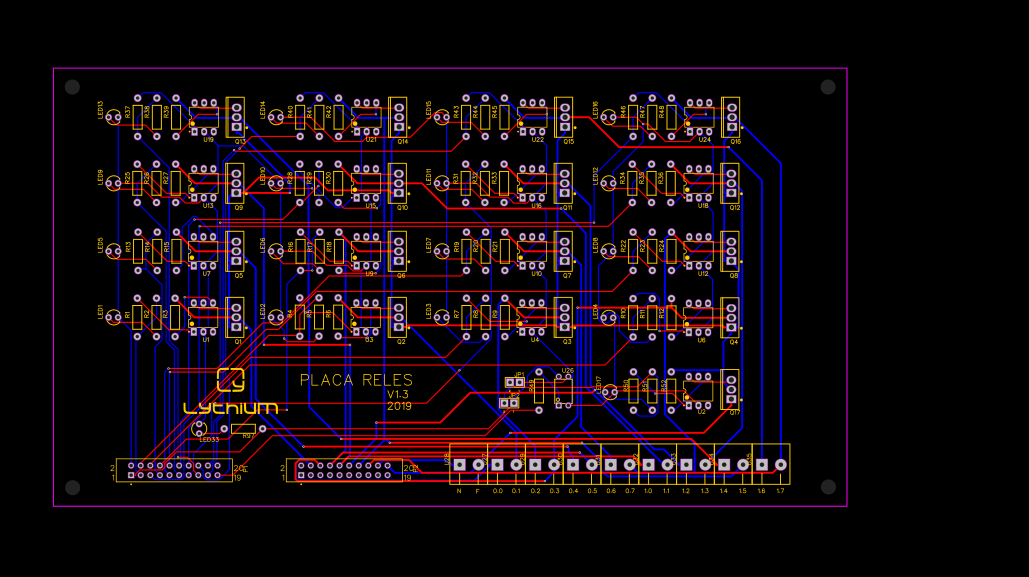This screenshot has width=1029, height=577.
Task: Select jumper JP1 below U26
Action: click(515, 382)
